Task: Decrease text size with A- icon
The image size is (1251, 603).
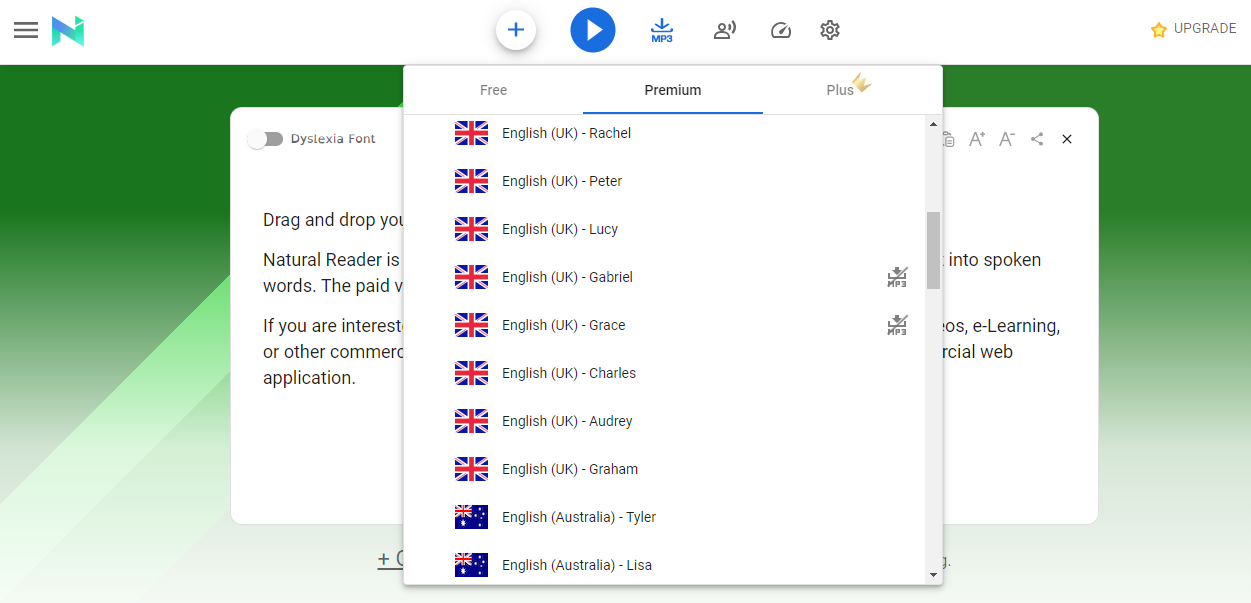Action: (x=1007, y=139)
